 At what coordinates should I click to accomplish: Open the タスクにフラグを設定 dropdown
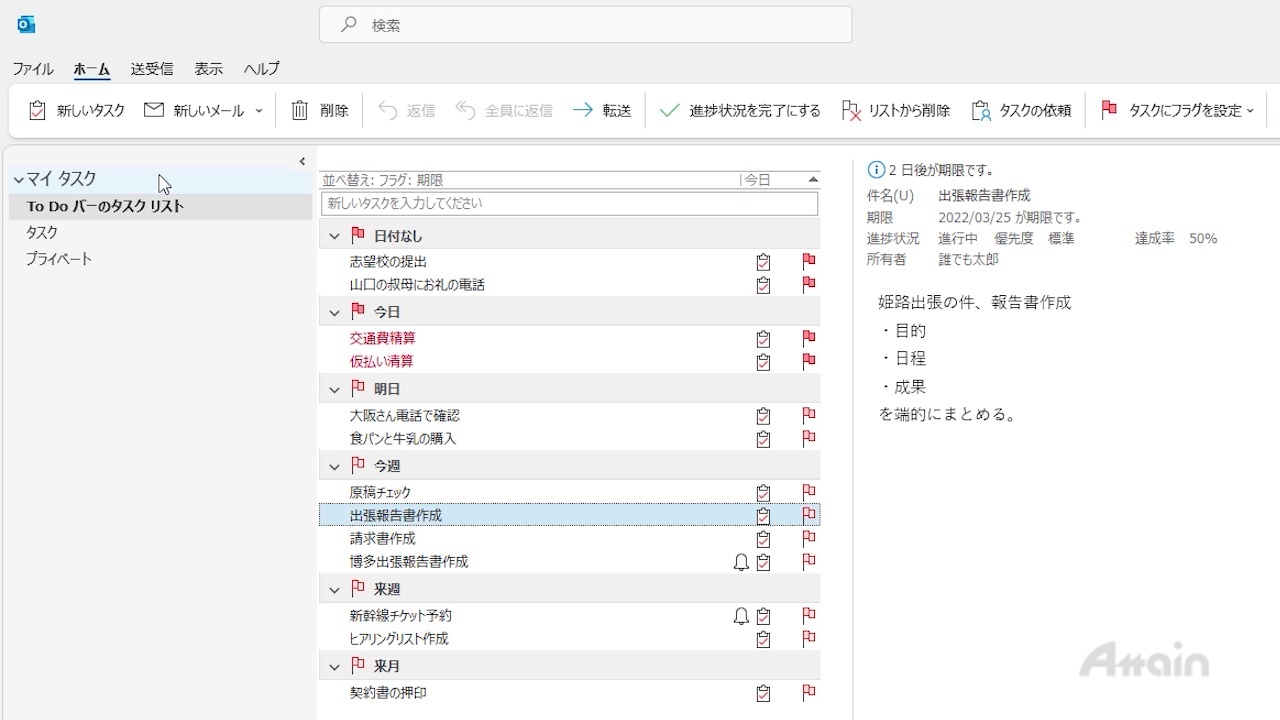(x=1250, y=111)
